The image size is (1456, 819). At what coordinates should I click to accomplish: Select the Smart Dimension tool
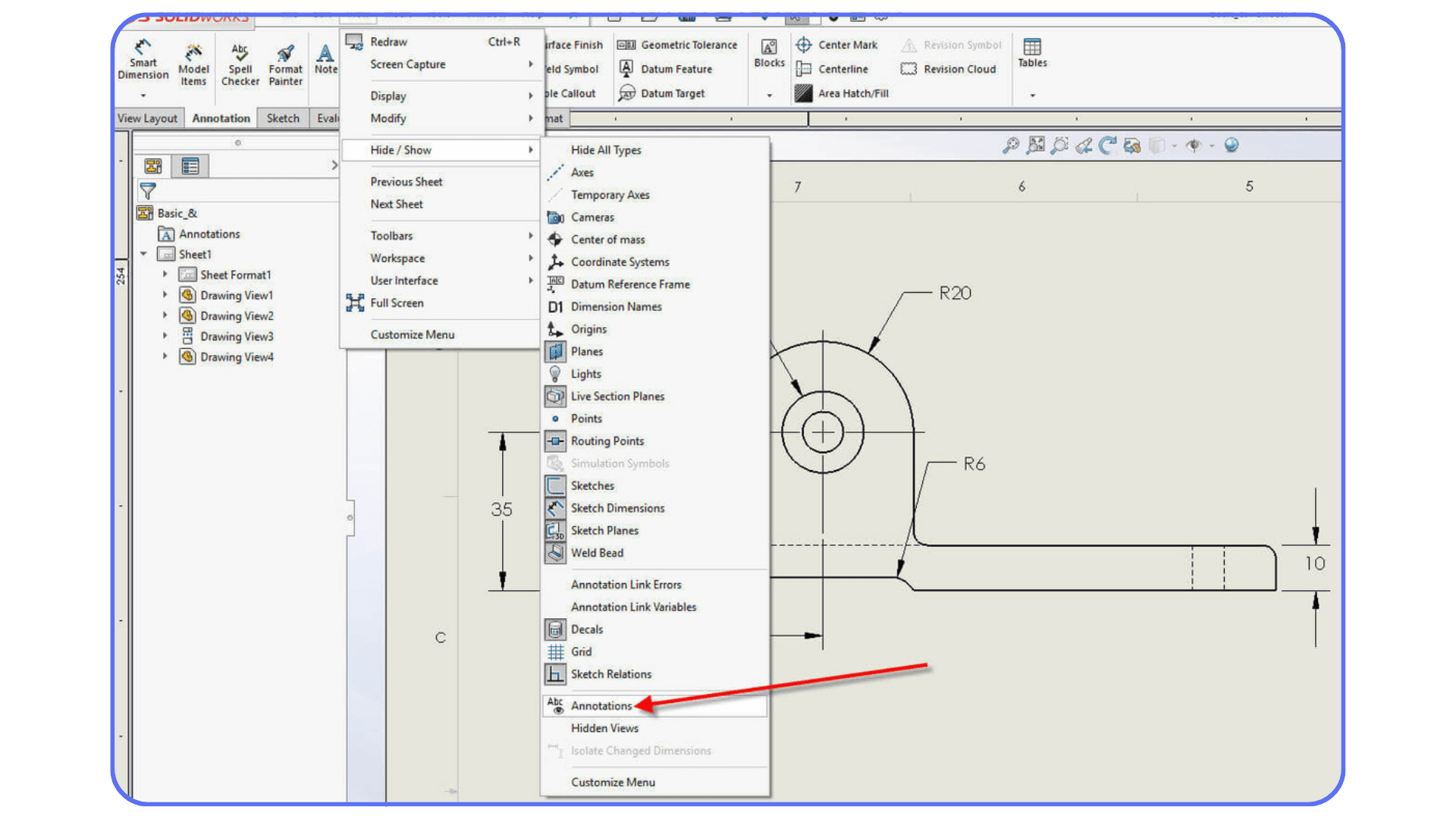pos(143,61)
